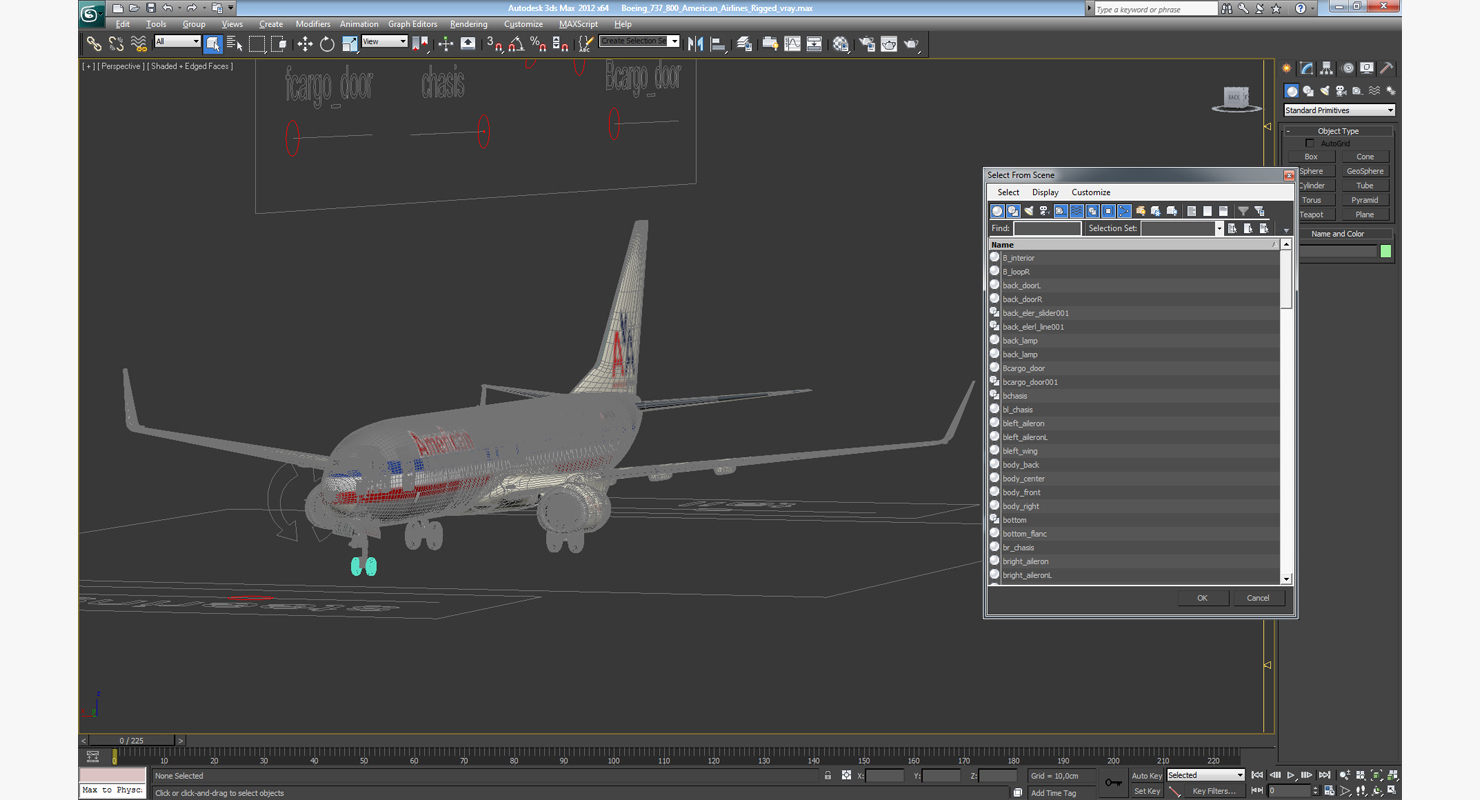Toggle the 3D Snaps button
The height and width of the screenshot is (800, 1480).
point(494,43)
